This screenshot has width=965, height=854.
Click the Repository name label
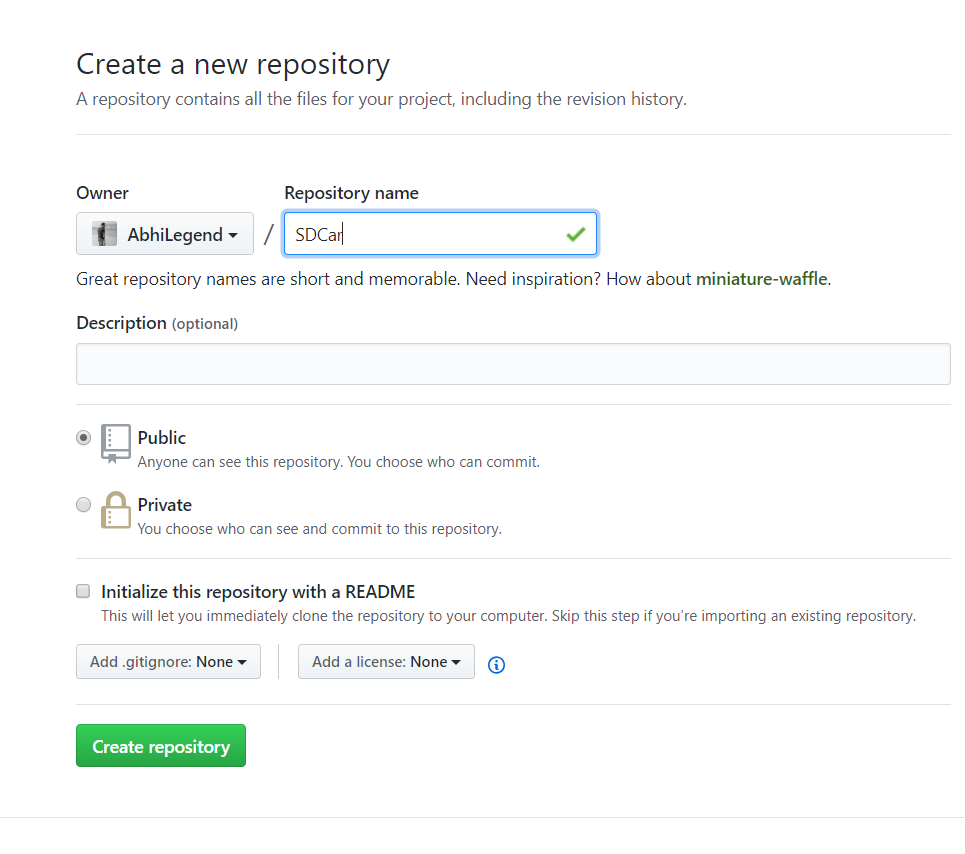351,193
